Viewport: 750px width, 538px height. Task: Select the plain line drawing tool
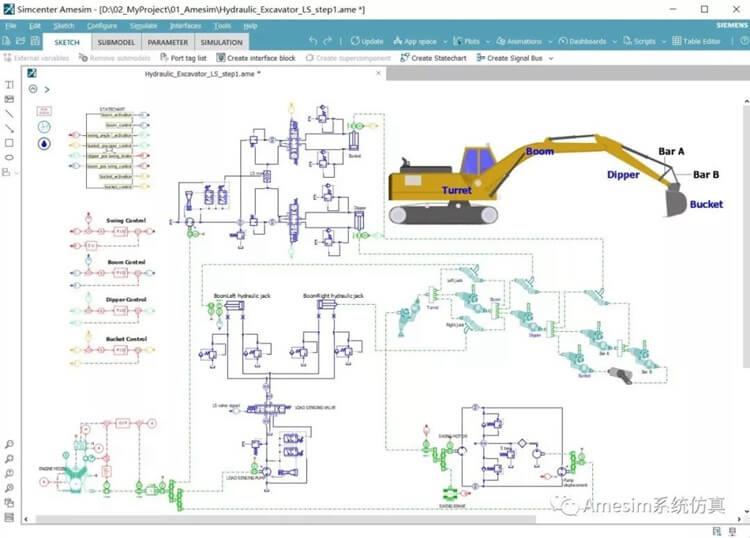pyautogui.click(x=9, y=114)
